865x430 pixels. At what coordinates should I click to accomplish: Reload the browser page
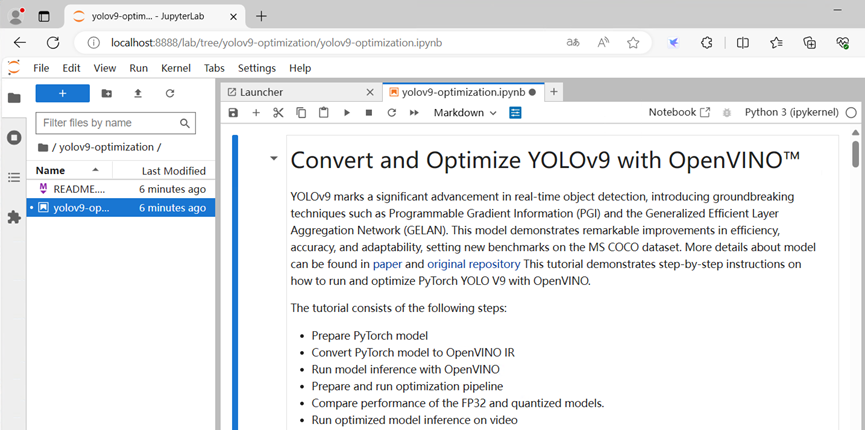52,43
